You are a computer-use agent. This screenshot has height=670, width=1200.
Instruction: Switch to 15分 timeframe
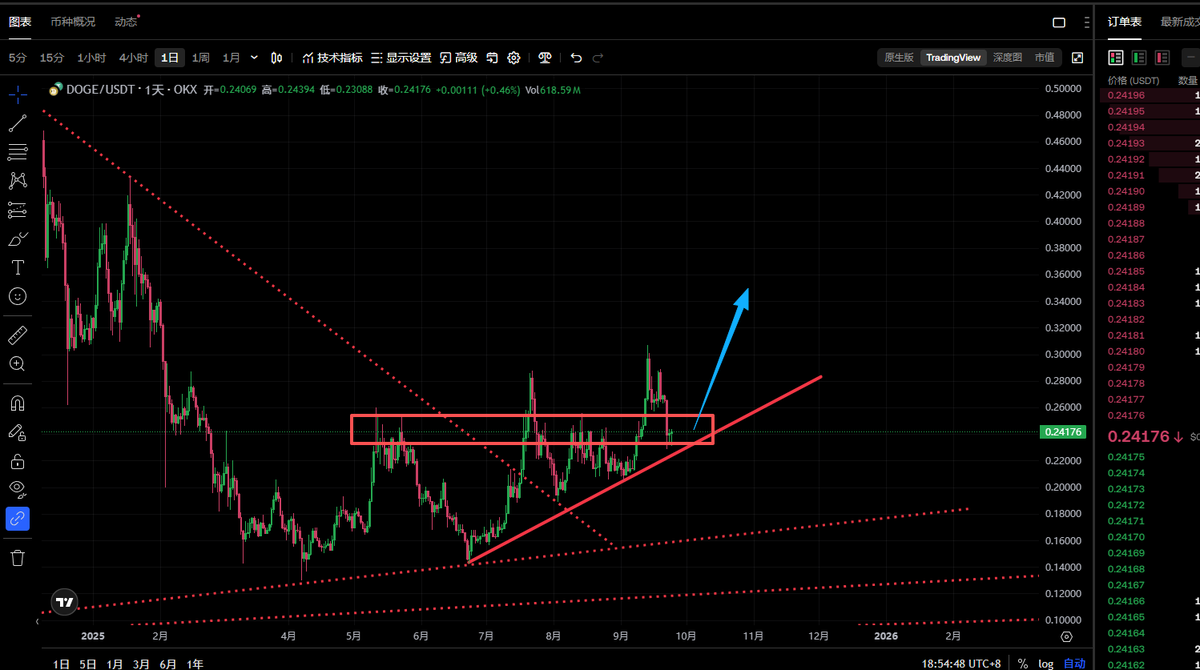(52, 58)
